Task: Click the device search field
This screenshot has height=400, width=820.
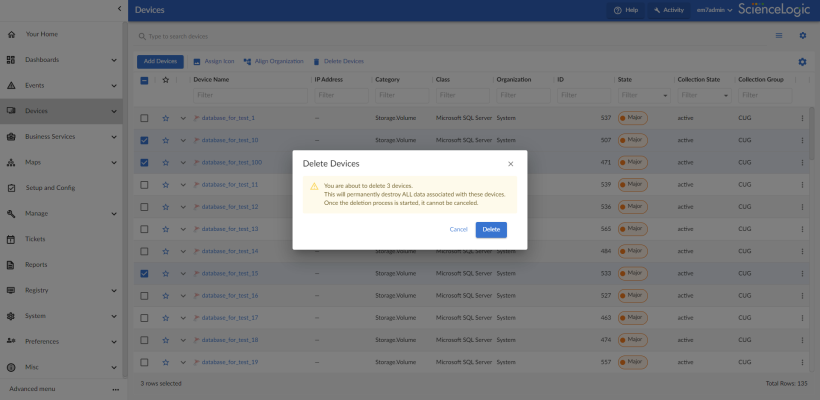Action: pyautogui.click(x=450, y=37)
